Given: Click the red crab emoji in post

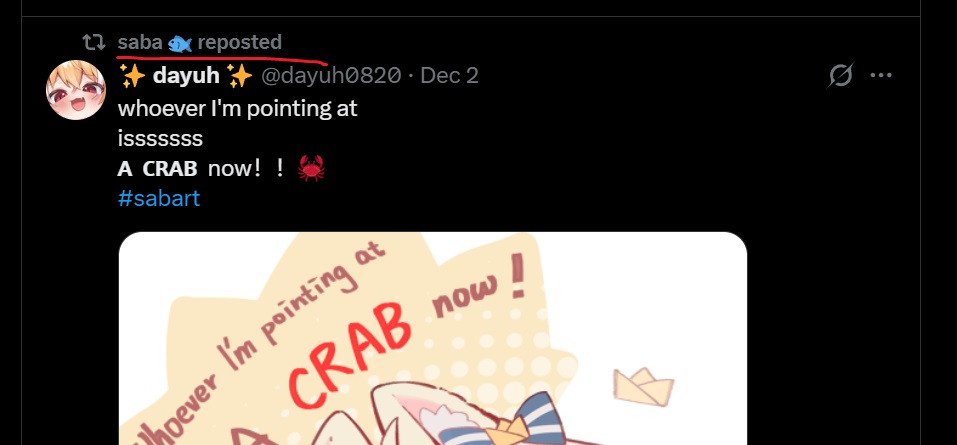Looking at the screenshot, I should coord(311,168).
